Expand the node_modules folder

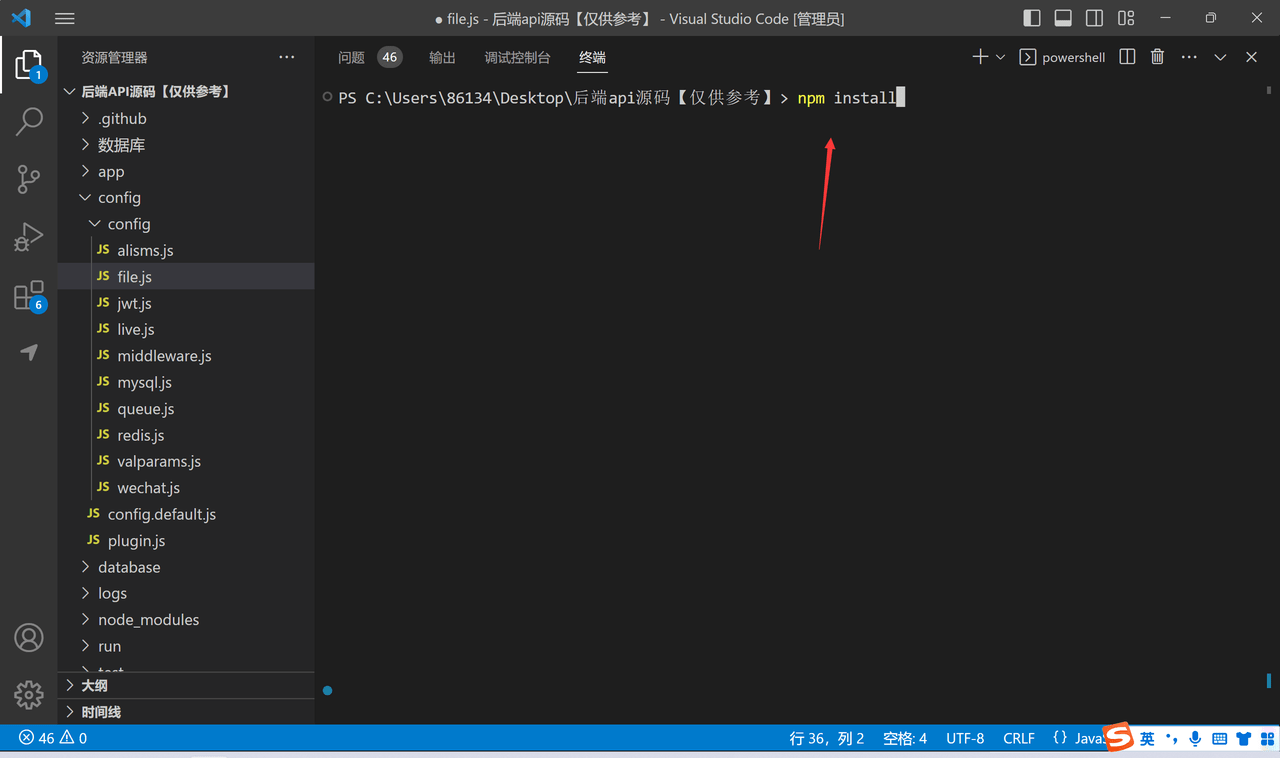(x=186, y=620)
